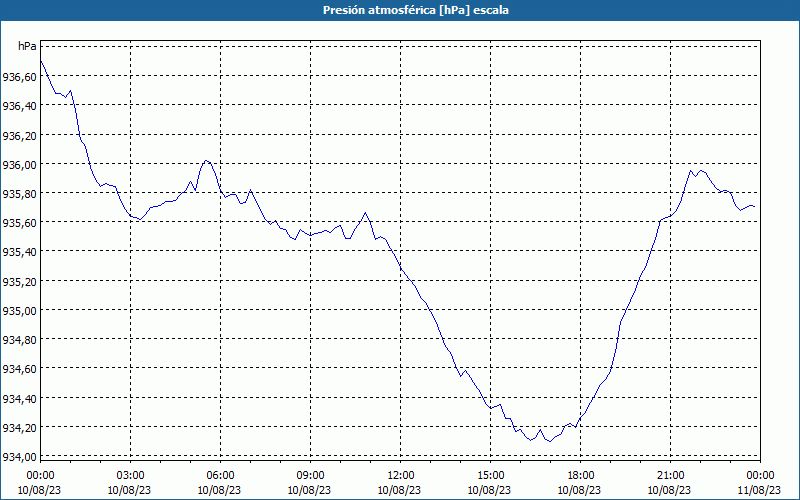Click the 936,20 pressure axis label

19,135
